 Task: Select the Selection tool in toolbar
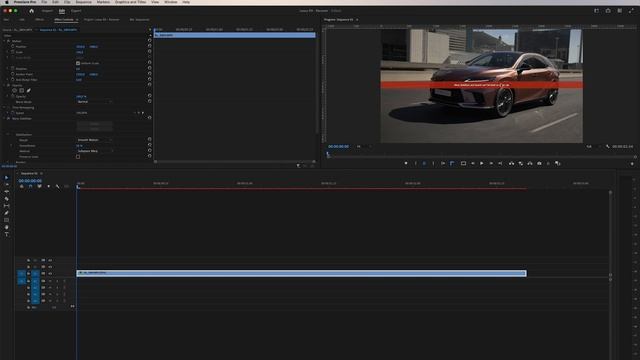tap(7, 178)
